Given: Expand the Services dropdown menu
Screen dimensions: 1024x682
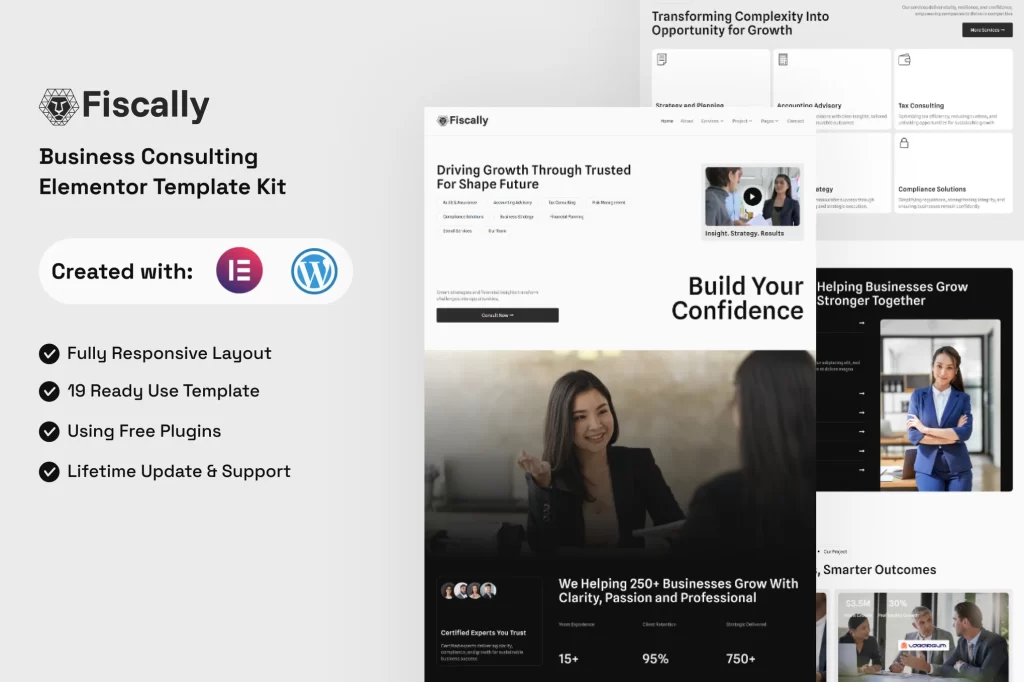Looking at the screenshot, I should point(712,121).
